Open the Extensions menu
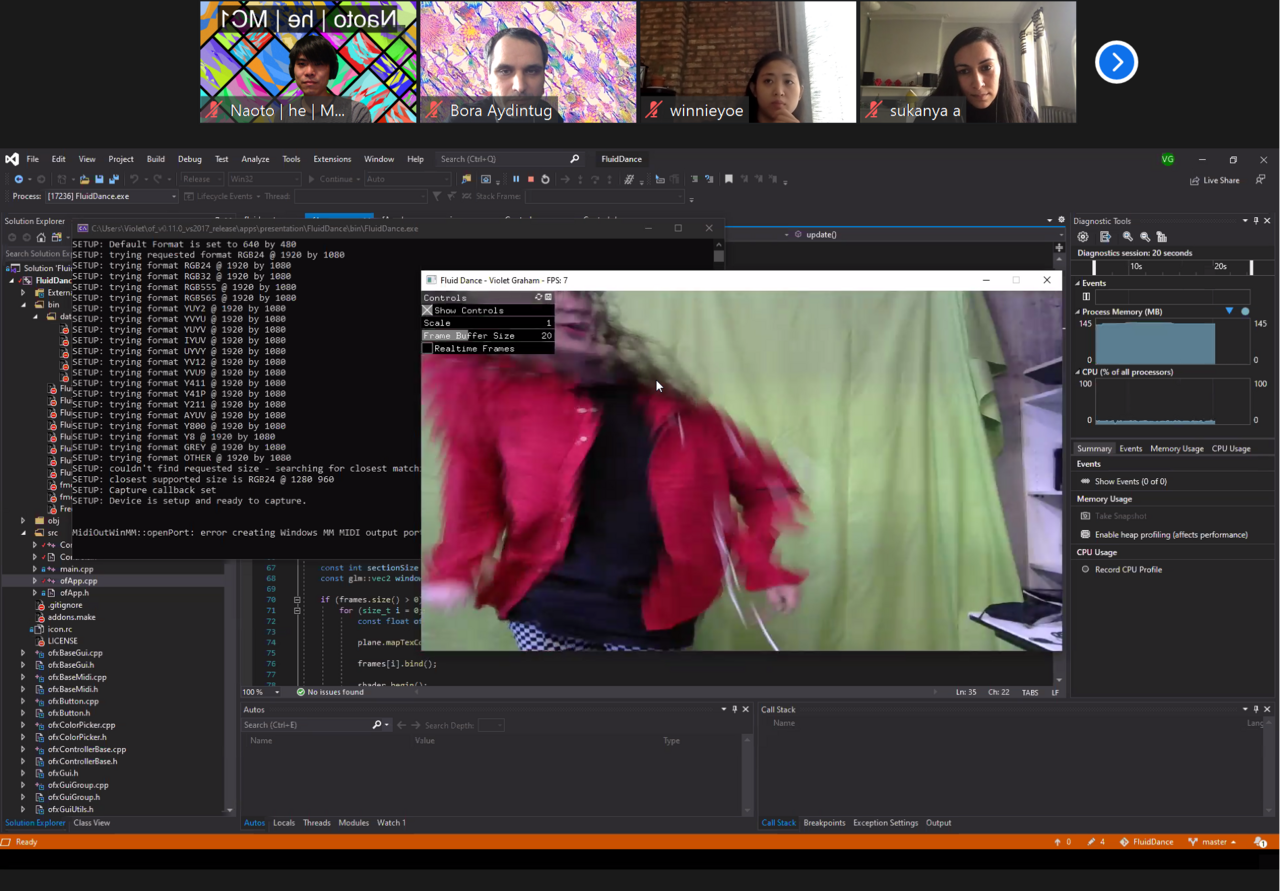 point(332,159)
